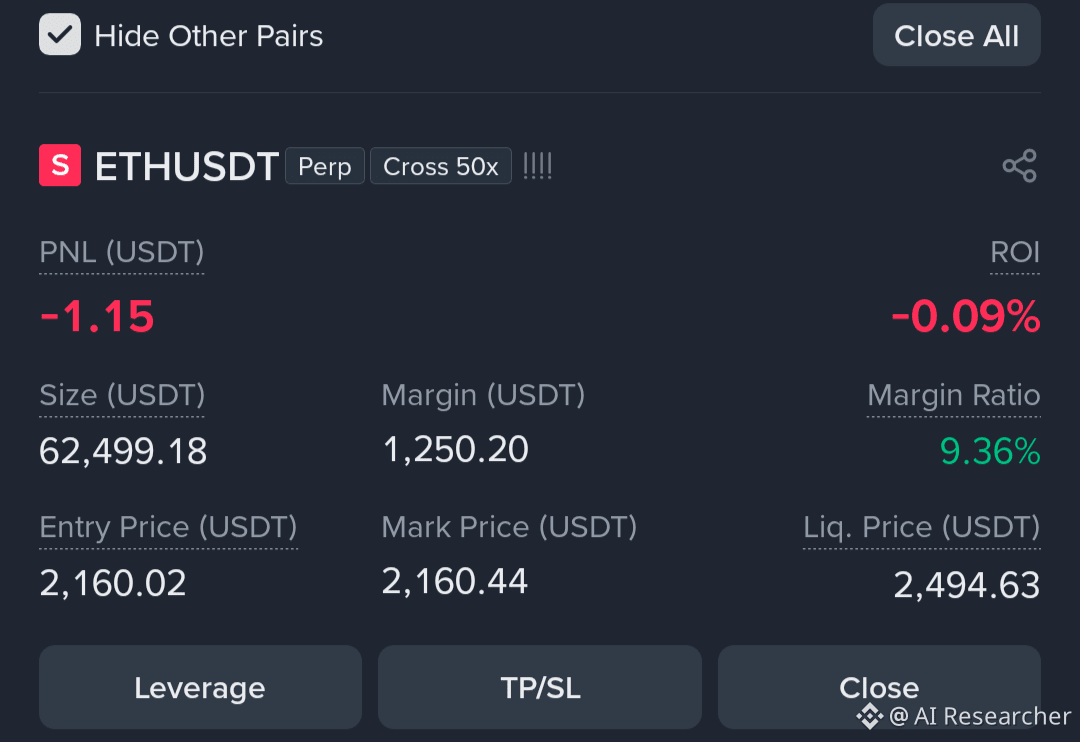Uncheck the Hide Other Pairs checkbox

(x=60, y=34)
